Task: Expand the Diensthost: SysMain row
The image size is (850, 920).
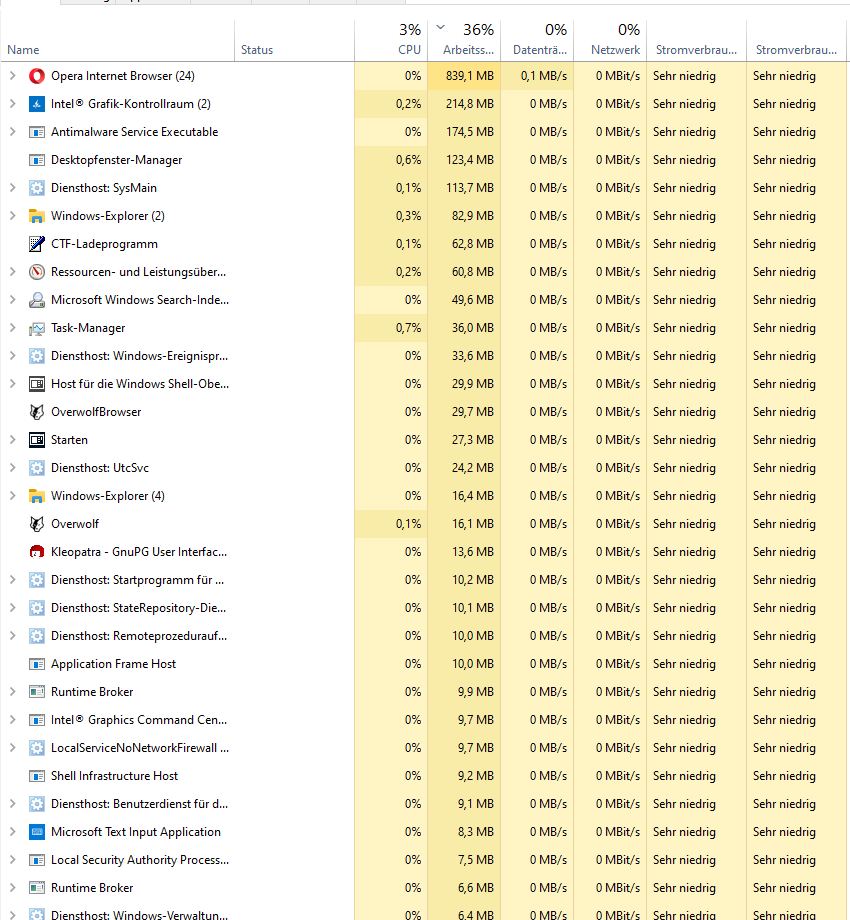Action: (x=12, y=188)
